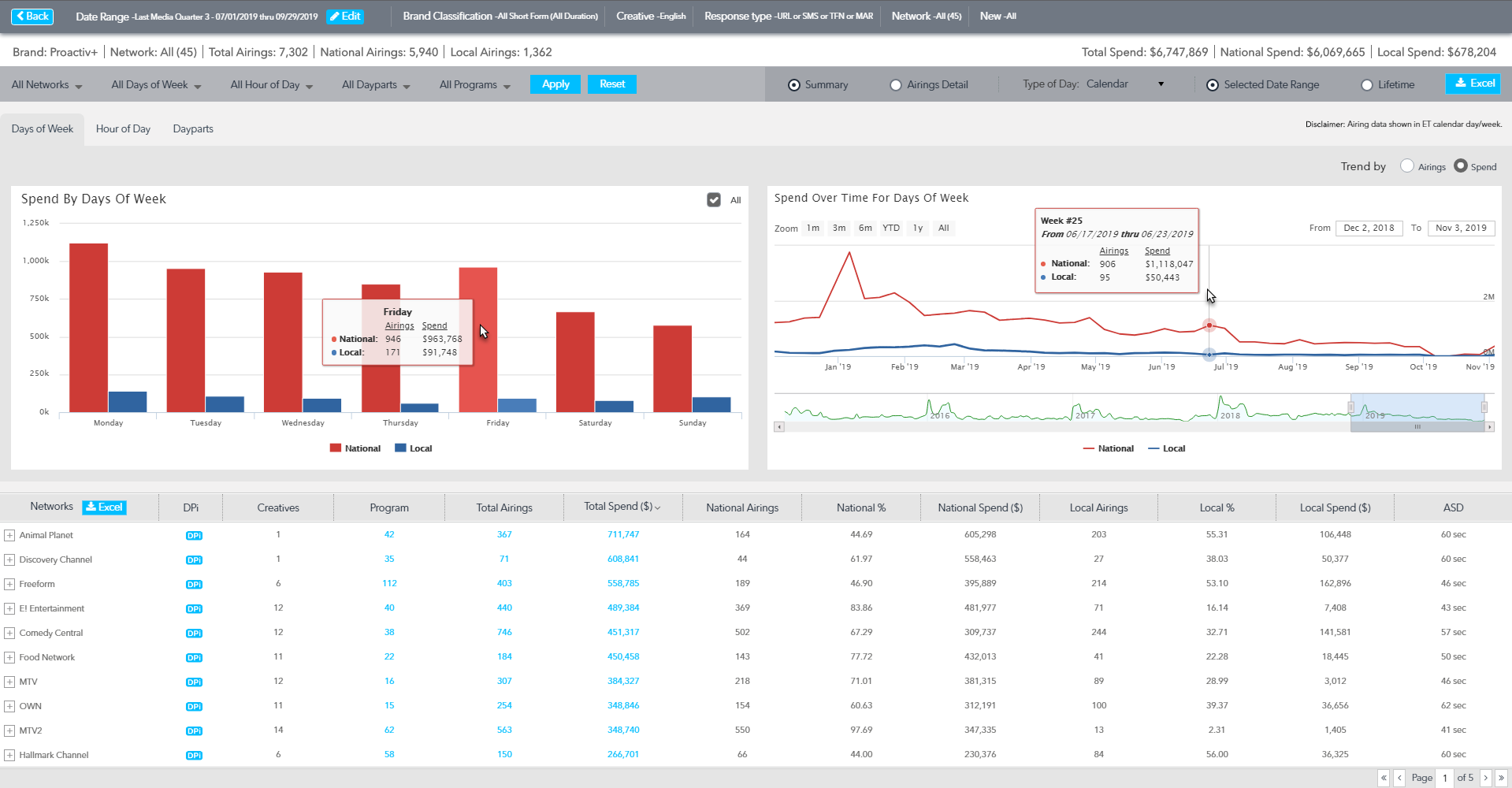1512x788 pixels.
Task: Click the right handle of timeline range slider
Action: 1484,407
